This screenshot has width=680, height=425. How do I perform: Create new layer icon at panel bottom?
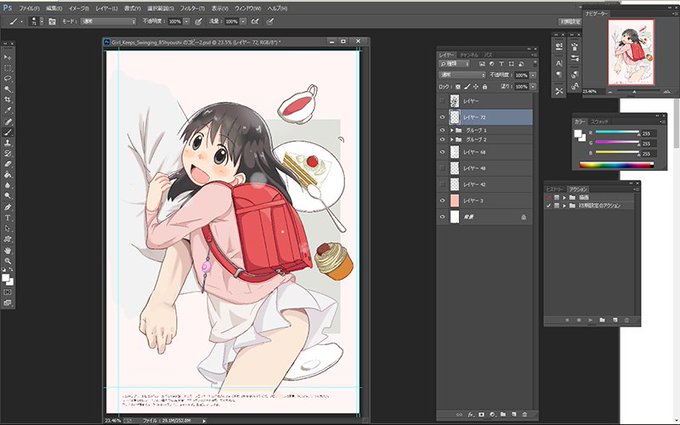(514, 414)
